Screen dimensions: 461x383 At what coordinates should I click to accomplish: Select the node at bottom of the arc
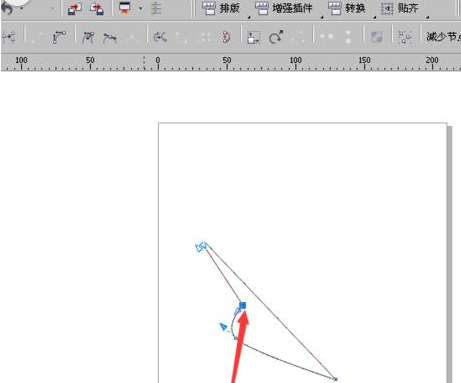pos(236,338)
